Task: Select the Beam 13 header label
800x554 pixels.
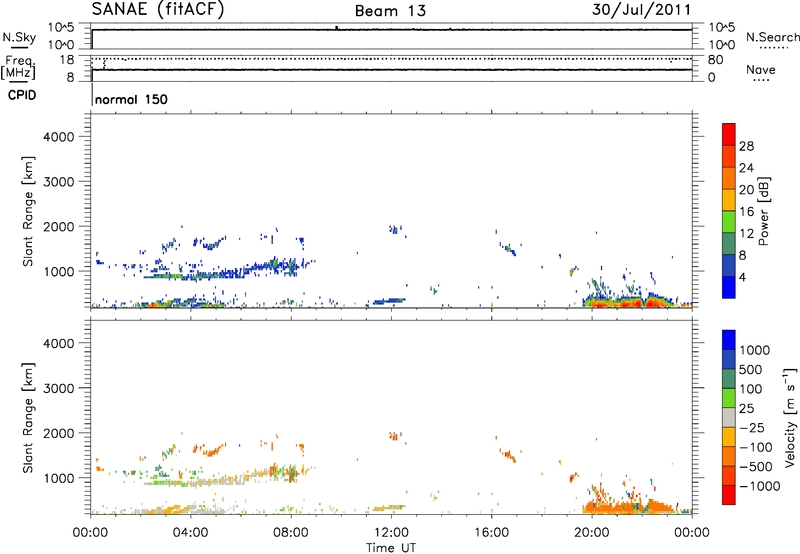Action: (390, 11)
